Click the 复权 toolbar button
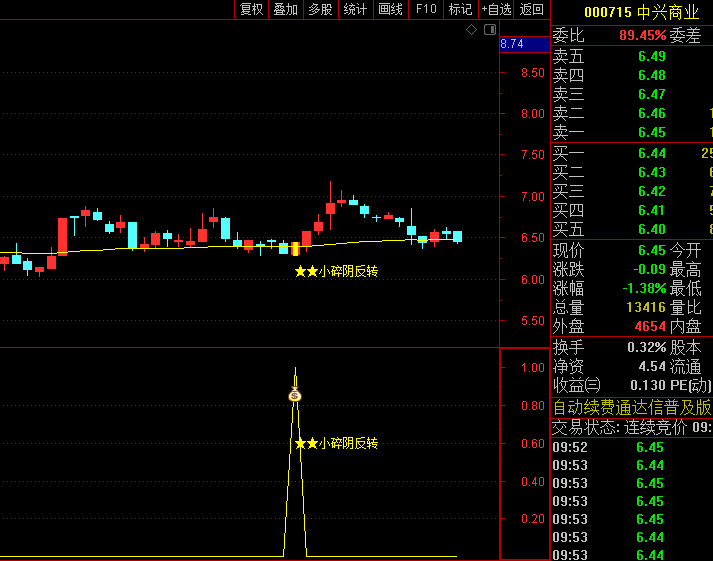Viewport: 713px width, 561px height. click(251, 9)
